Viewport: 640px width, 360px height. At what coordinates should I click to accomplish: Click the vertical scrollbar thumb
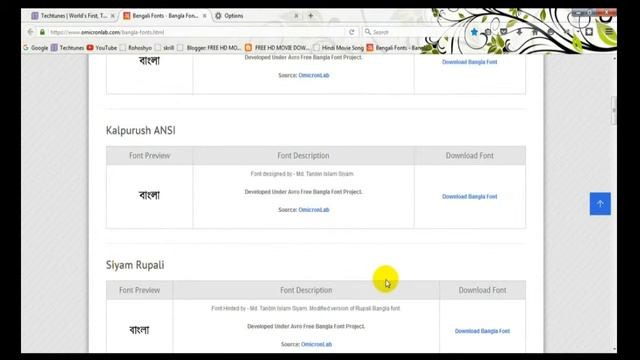[x=614, y=110]
